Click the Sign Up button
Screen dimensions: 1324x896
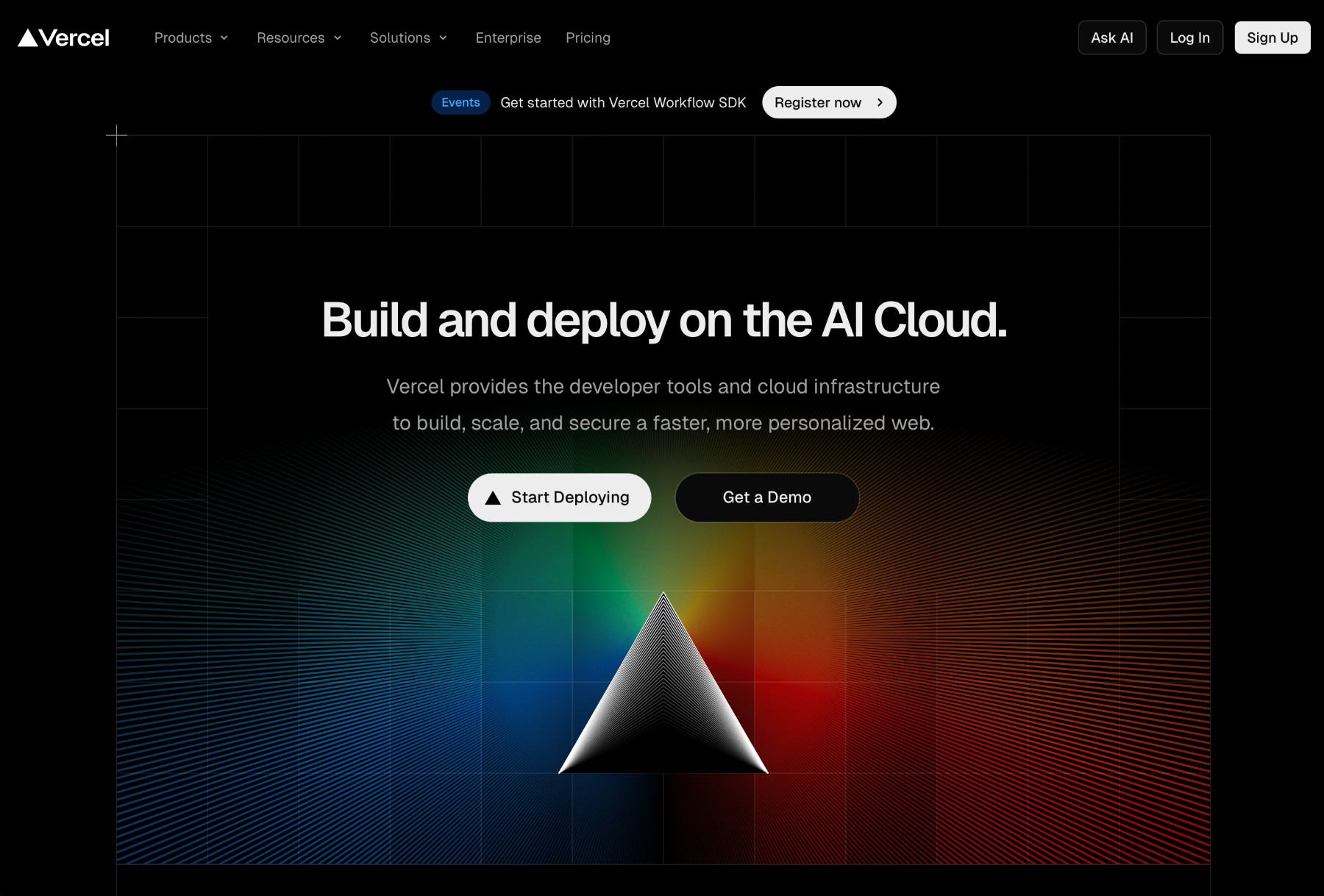pyautogui.click(x=1272, y=38)
